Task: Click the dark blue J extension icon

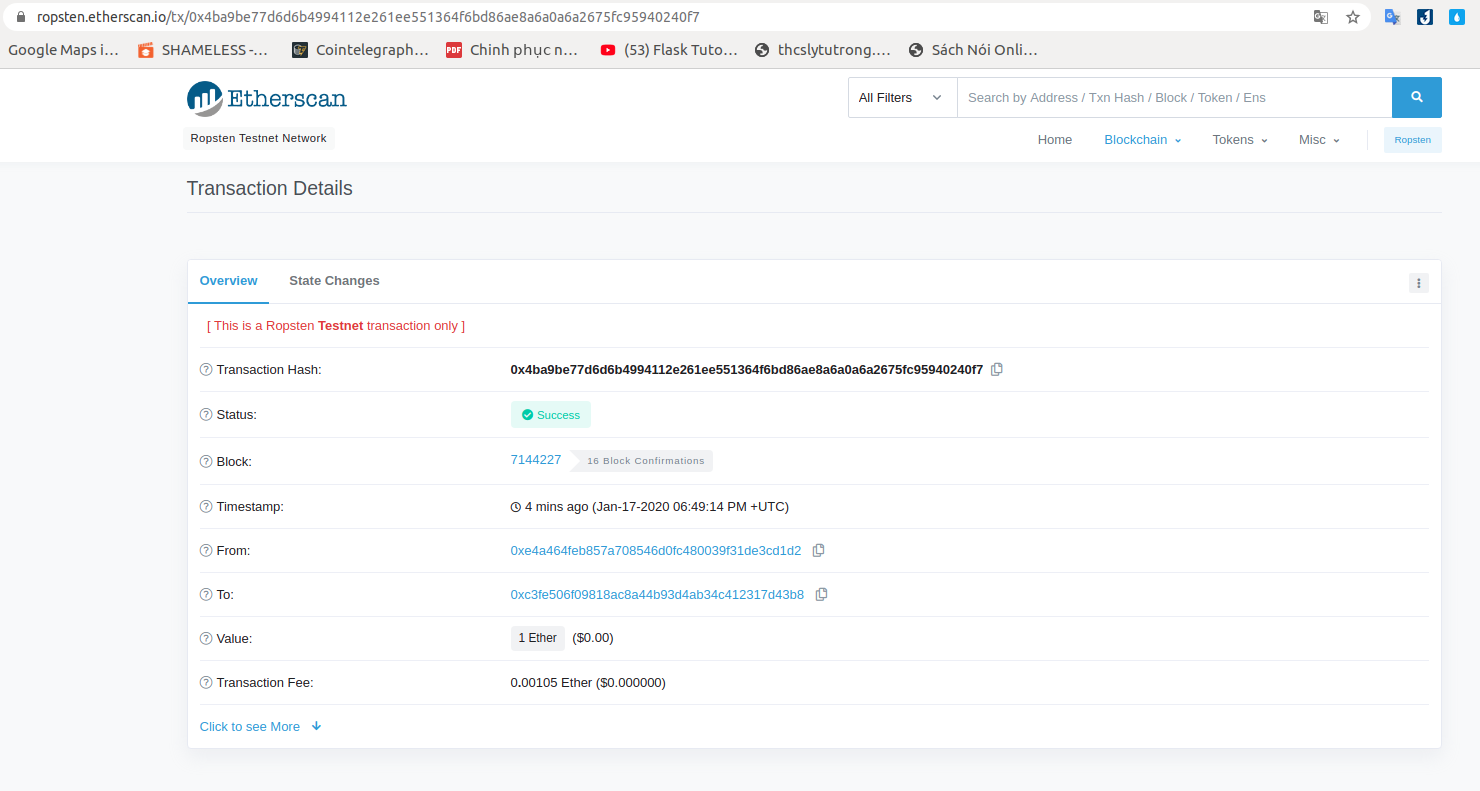Action: click(1425, 17)
